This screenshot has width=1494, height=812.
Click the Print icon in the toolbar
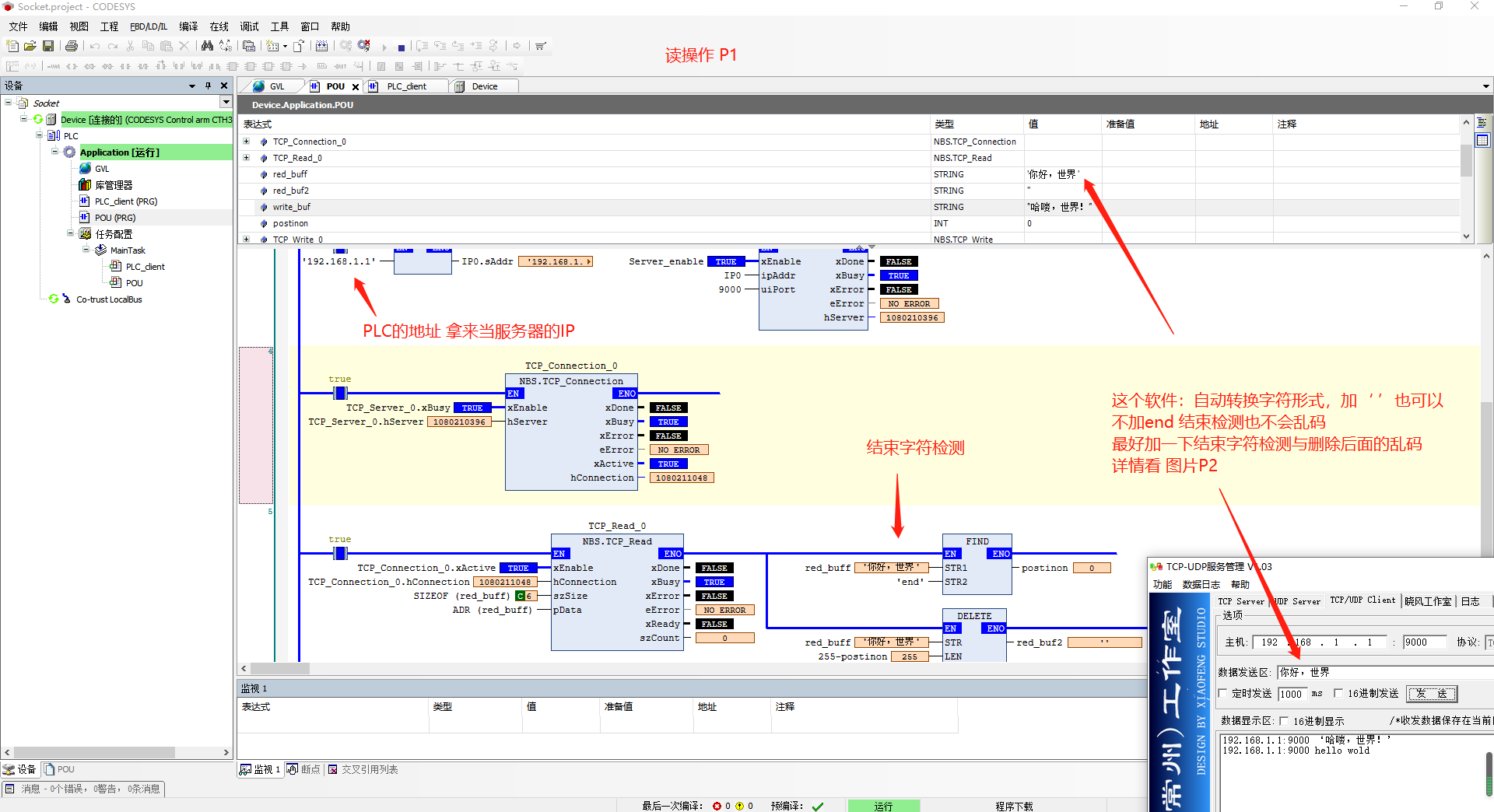pos(72,46)
